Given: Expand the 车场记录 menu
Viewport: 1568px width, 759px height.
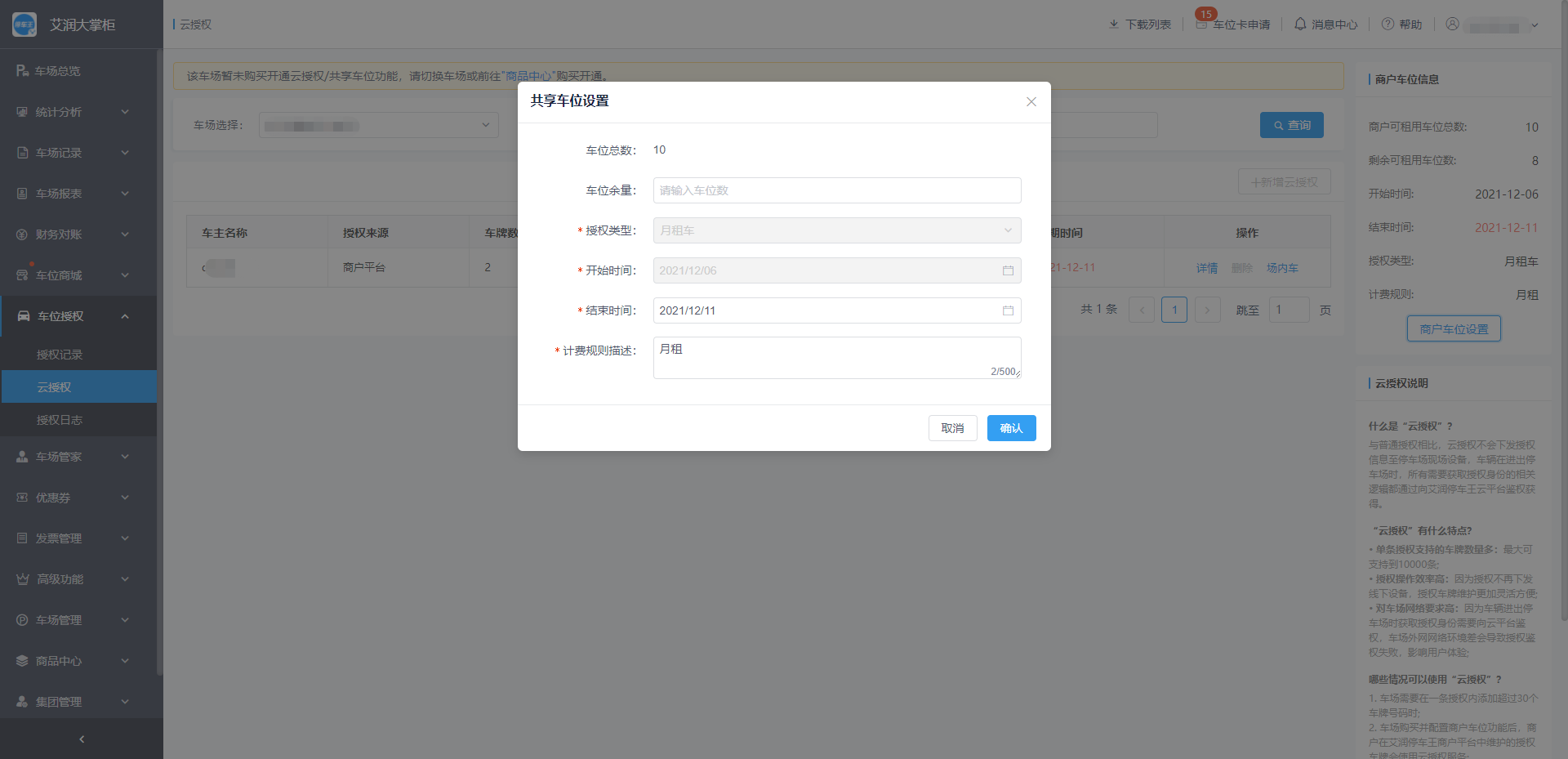Looking at the screenshot, I should 78,153.
